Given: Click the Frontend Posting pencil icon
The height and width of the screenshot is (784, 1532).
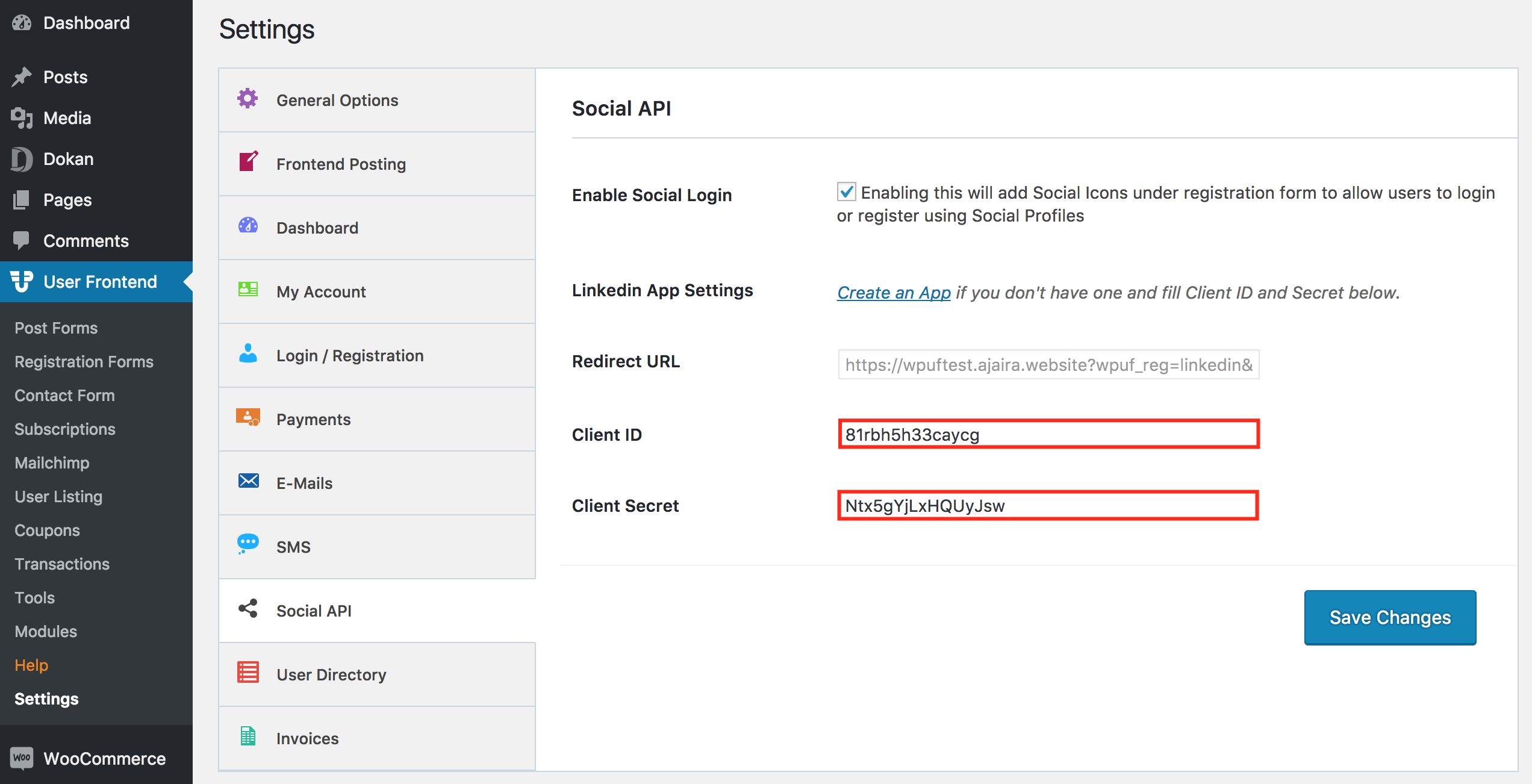Looking at the screenshot, I should click(x=248, y=161).
